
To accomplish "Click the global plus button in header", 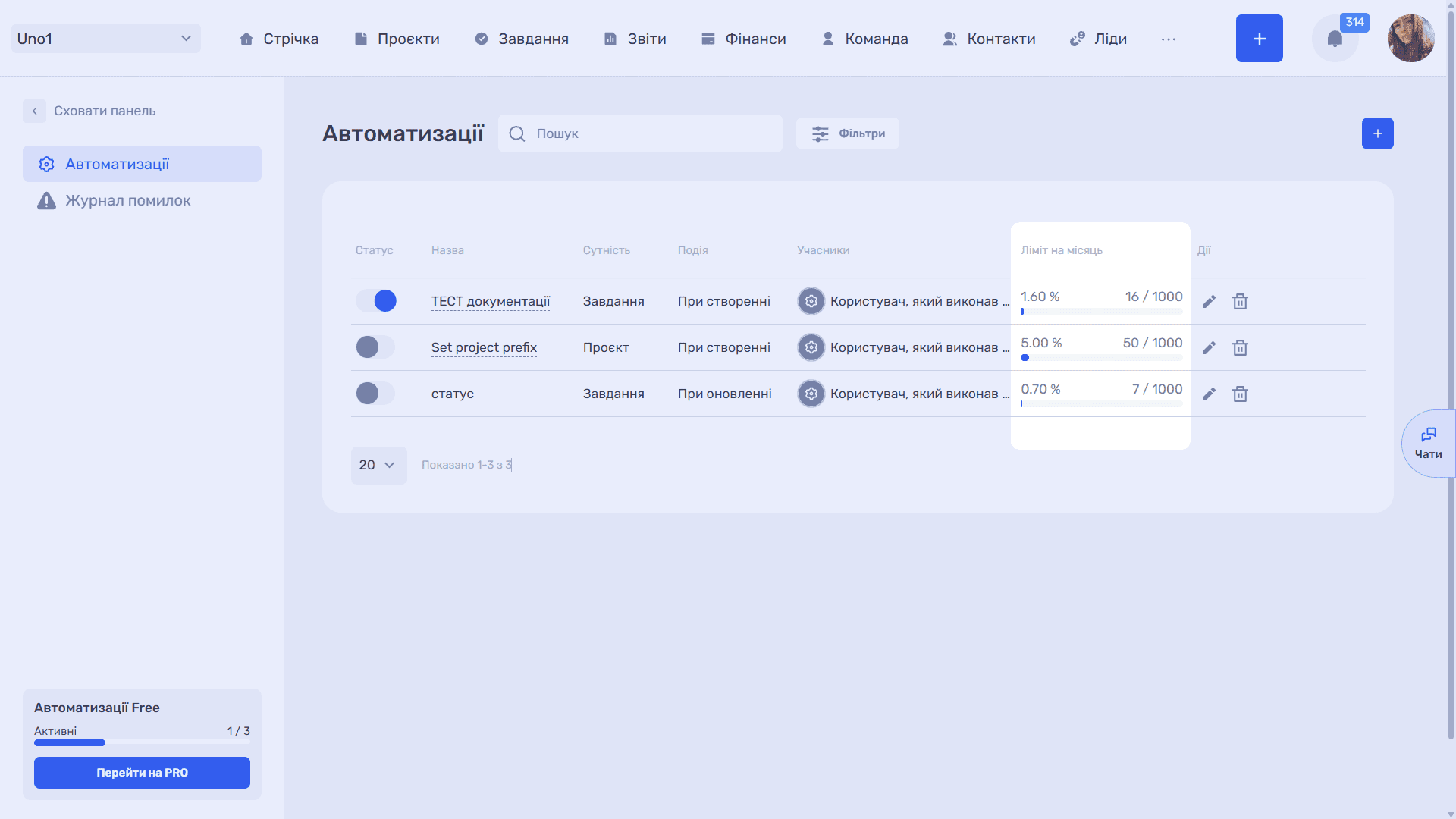I will click(1259, 38).
